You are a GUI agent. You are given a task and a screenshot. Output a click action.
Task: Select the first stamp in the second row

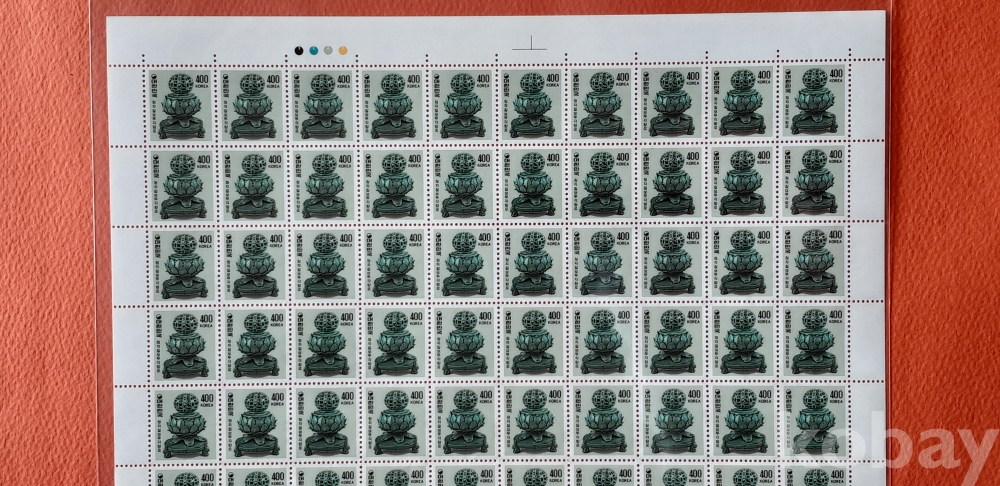click(x=181, y=184)
